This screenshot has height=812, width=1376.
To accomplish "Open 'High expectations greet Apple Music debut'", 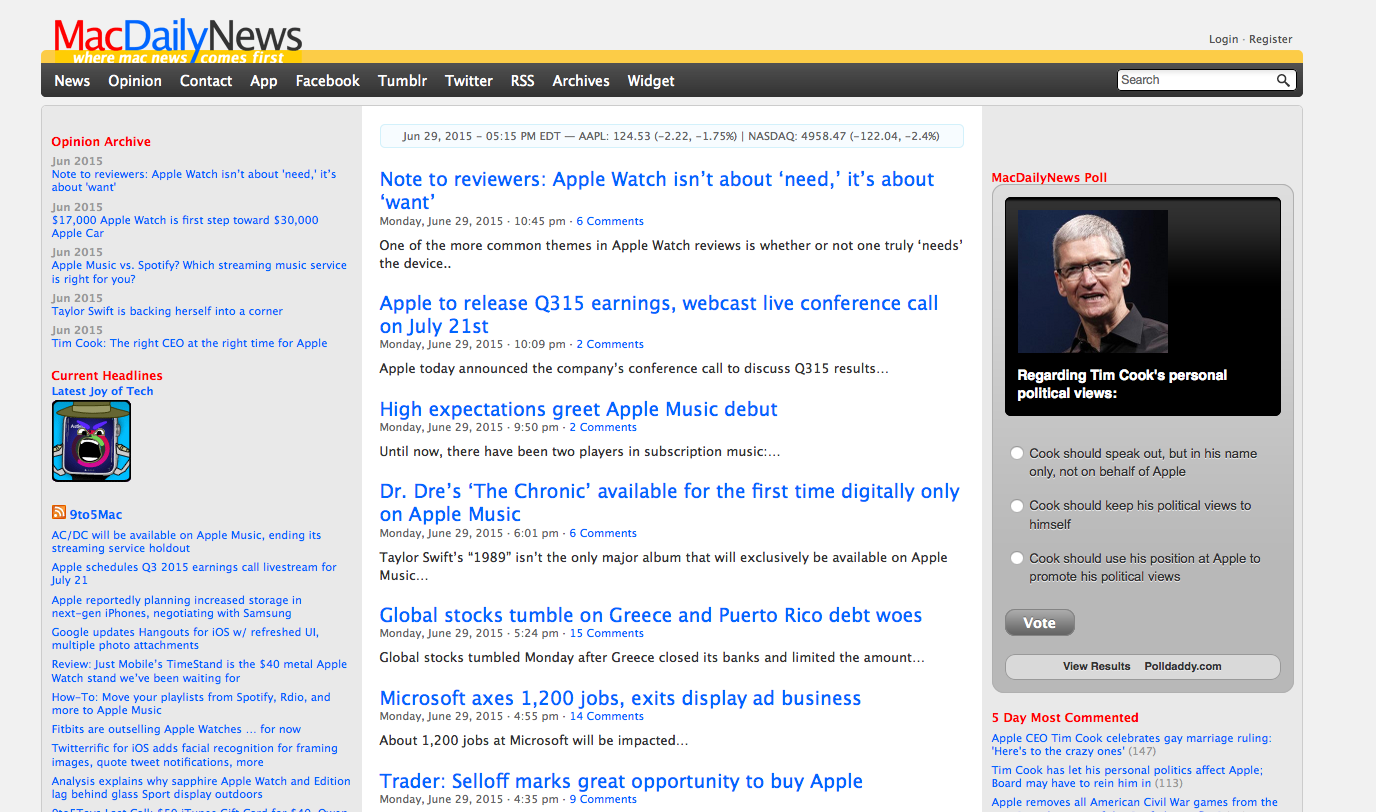I will pos(578,409).
